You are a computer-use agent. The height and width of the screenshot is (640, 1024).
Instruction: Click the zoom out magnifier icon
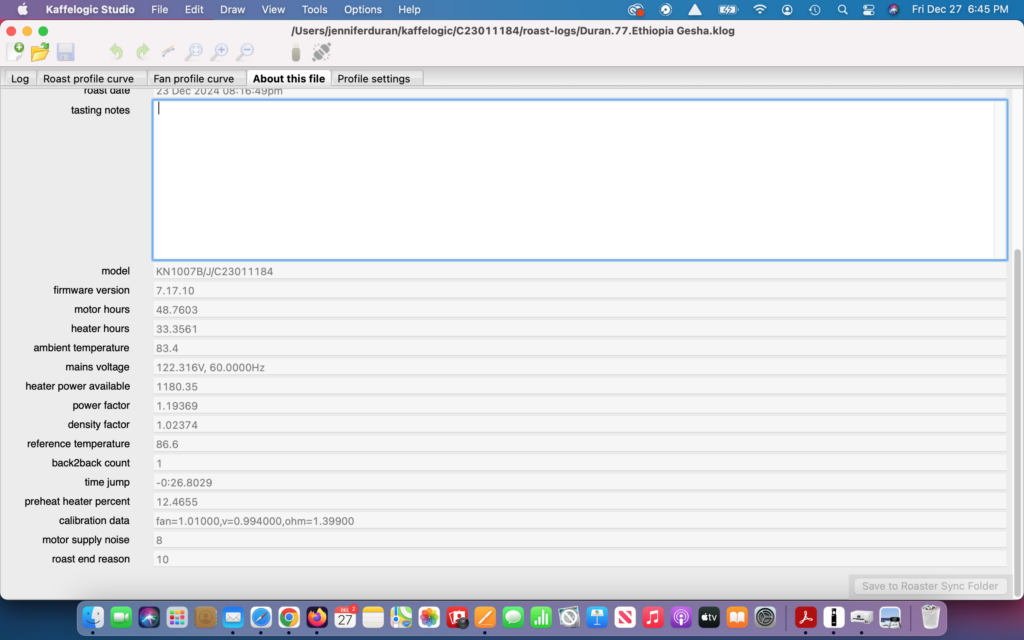[246, 52]
